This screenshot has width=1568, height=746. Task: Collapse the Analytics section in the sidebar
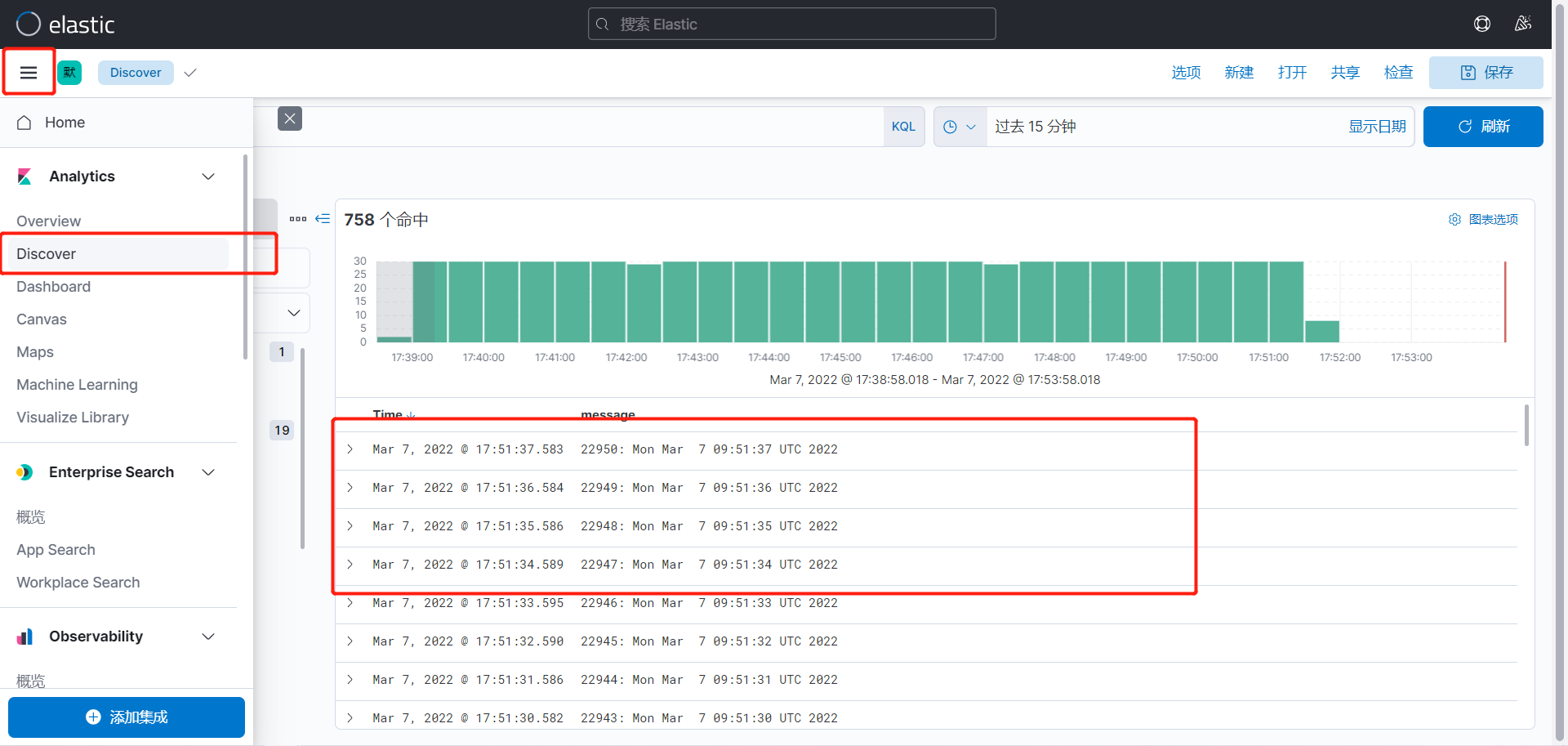(208, 176)
